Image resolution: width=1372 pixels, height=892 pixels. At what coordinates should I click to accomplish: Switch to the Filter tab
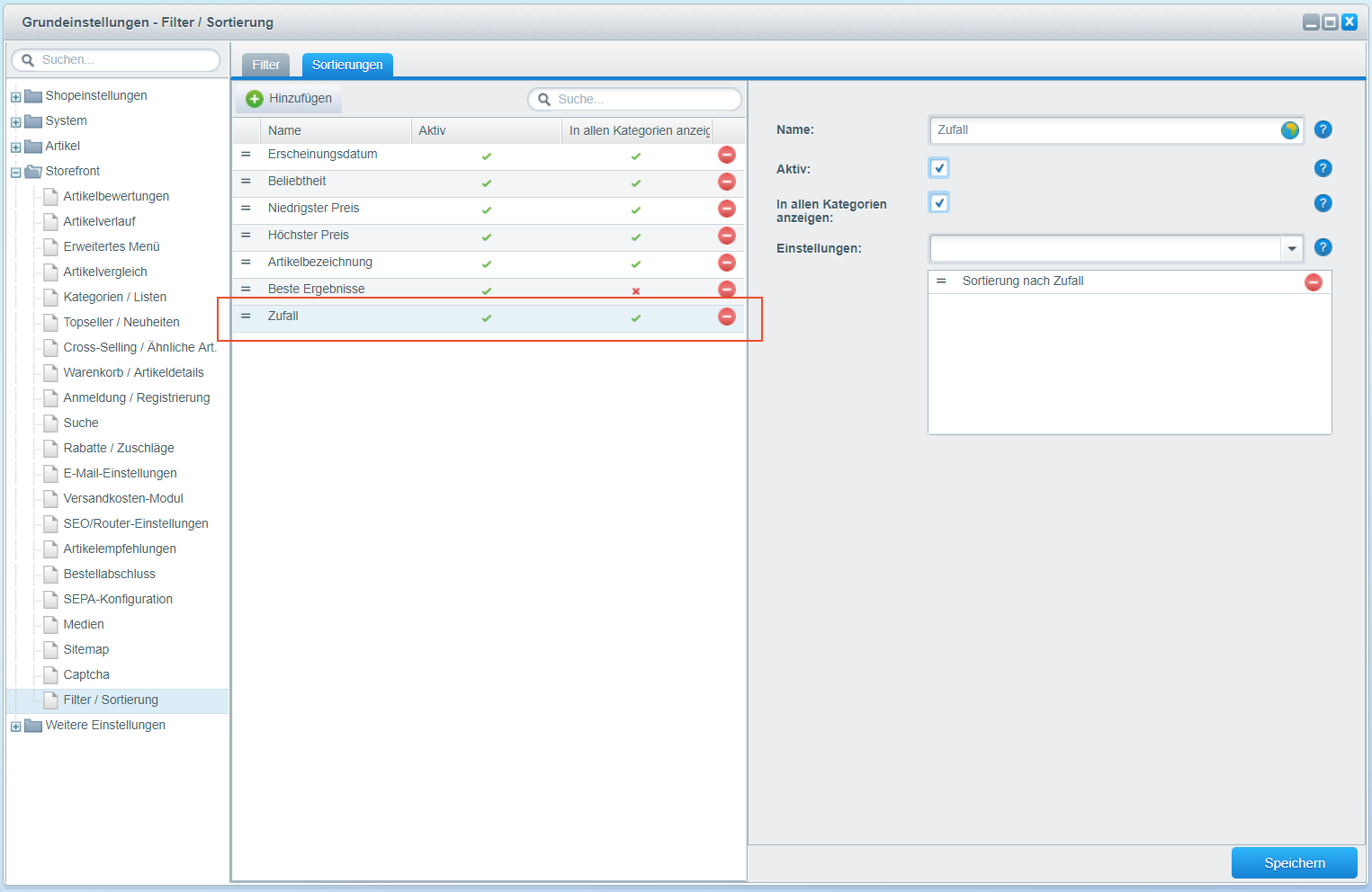(265, 65)
